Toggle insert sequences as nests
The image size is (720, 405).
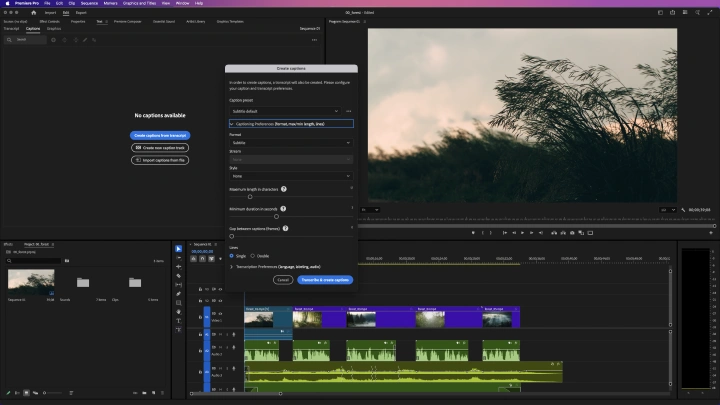pyautogui.click(x=194, y=259)
